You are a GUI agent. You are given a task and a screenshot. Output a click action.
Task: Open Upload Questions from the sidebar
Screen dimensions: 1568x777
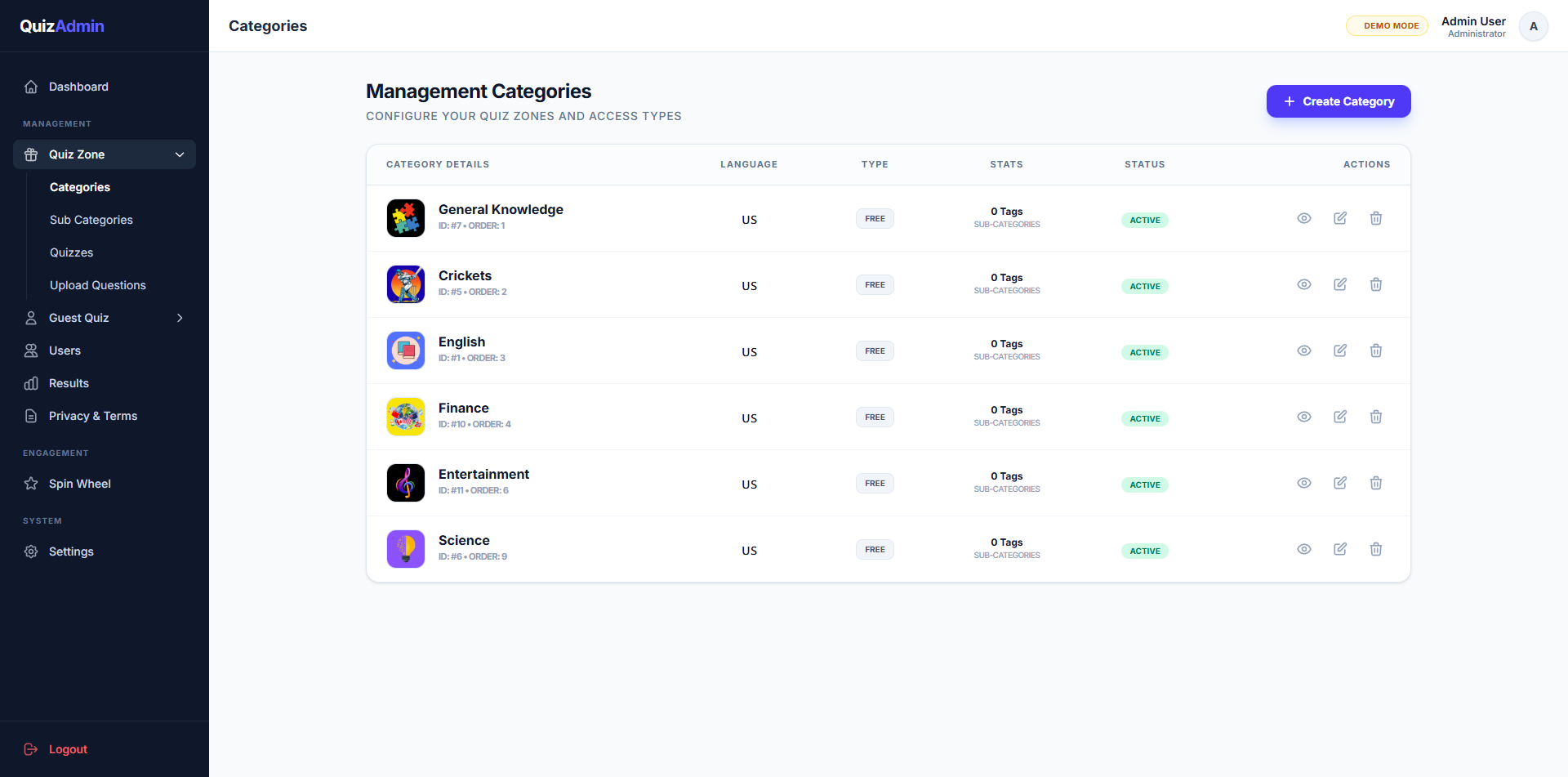tap(98, 285)
